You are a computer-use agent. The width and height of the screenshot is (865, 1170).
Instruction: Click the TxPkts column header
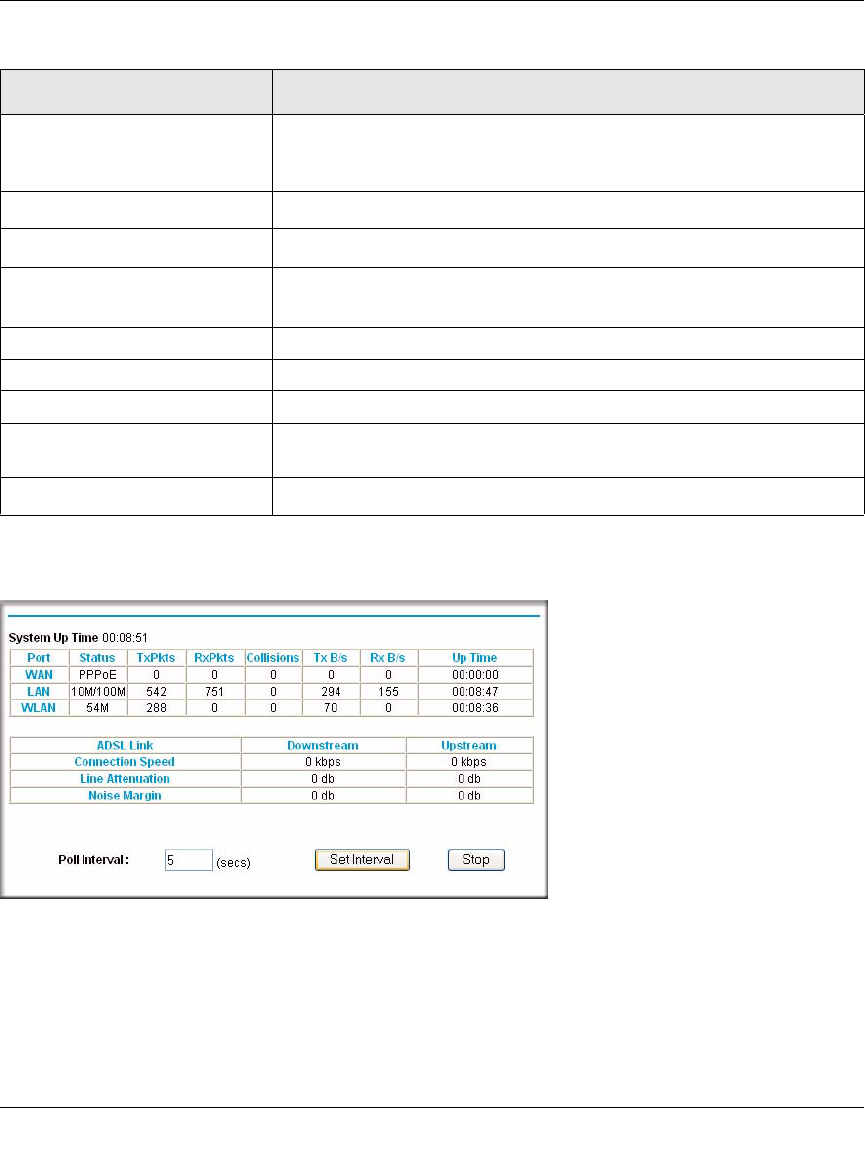(x=156, y=657)
